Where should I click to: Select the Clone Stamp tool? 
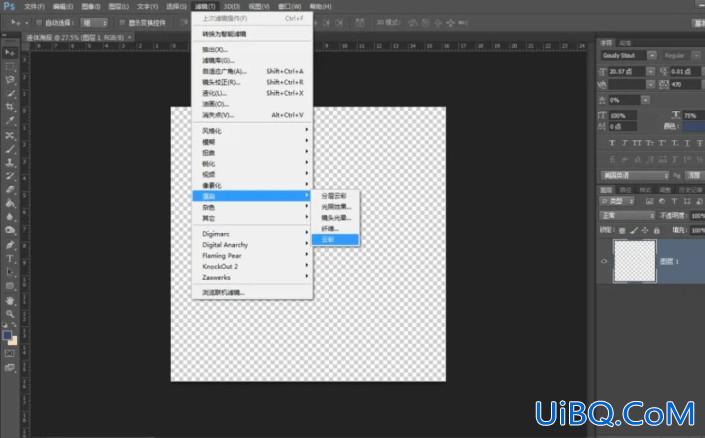[9, 162]
